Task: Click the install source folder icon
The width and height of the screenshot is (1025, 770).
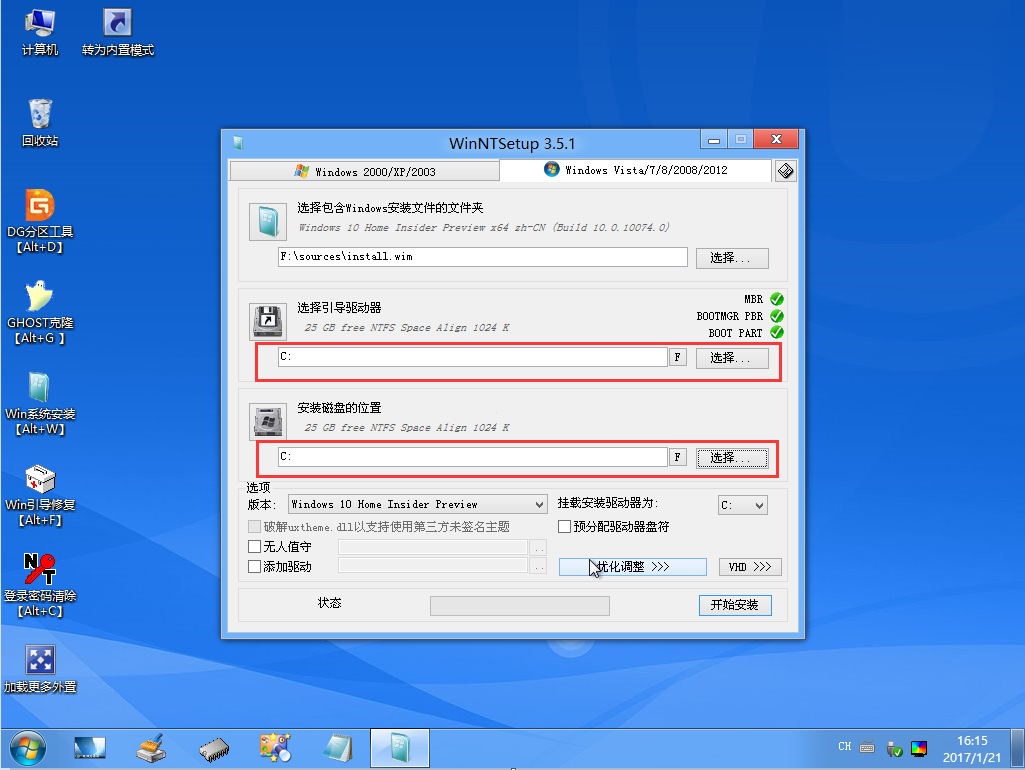Action: point(268,222)
